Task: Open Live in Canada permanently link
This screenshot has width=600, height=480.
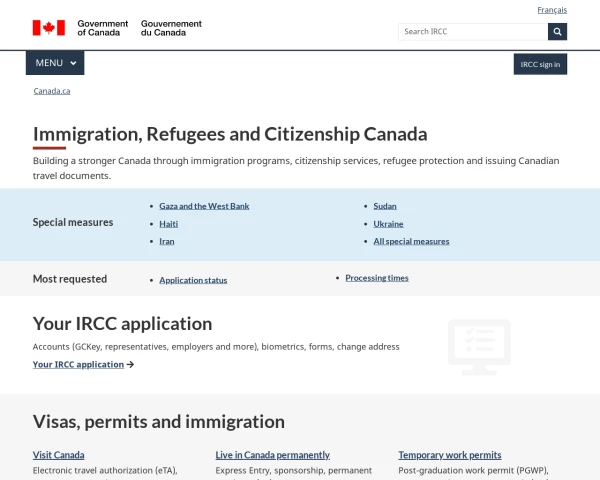Action: pos(272,455)
